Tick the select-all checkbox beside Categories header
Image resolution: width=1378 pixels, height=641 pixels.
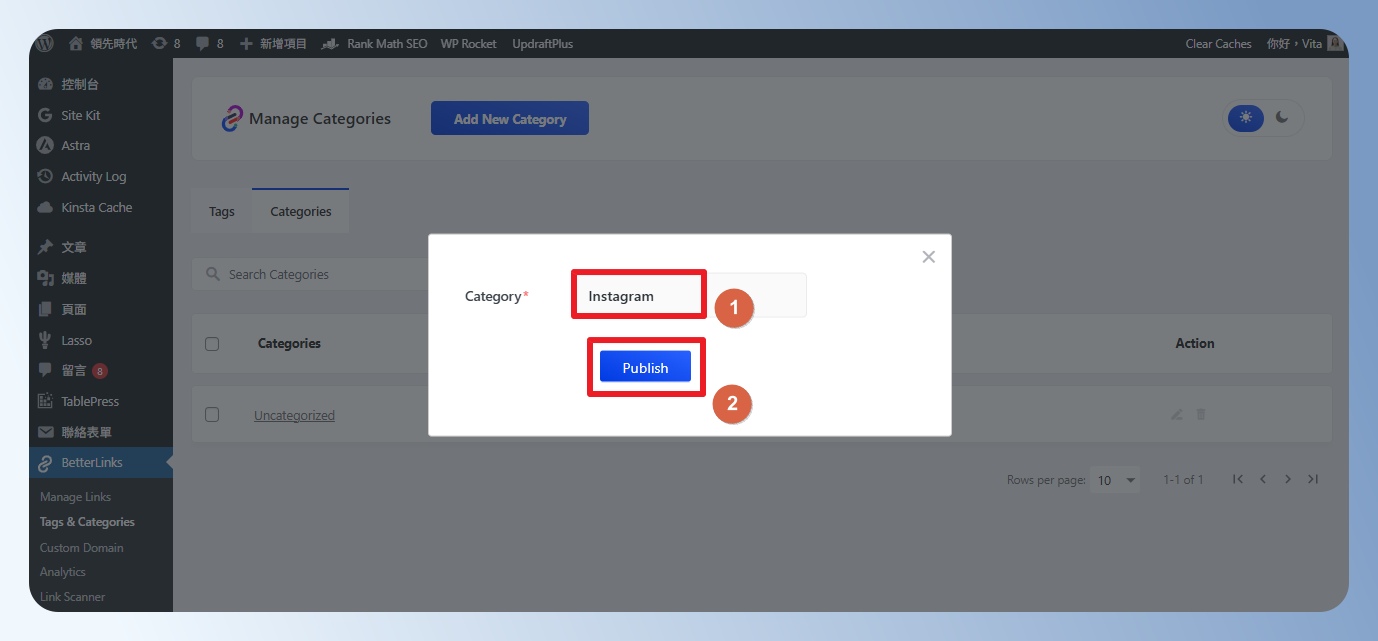click(x=212, y=344)
